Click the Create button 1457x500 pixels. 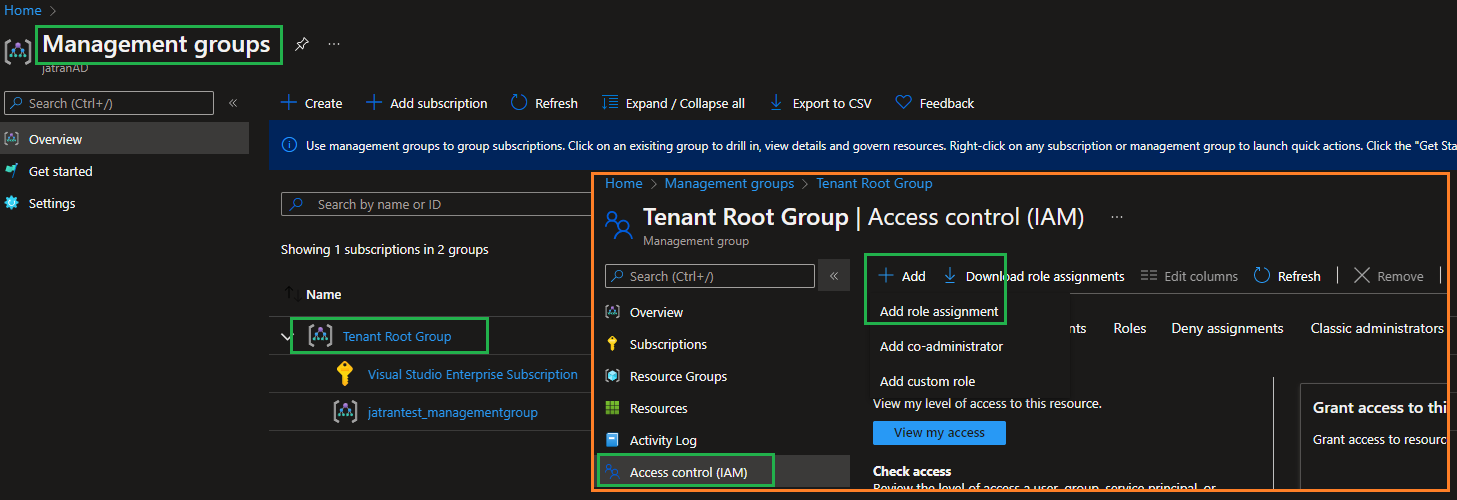coord(311,103)
